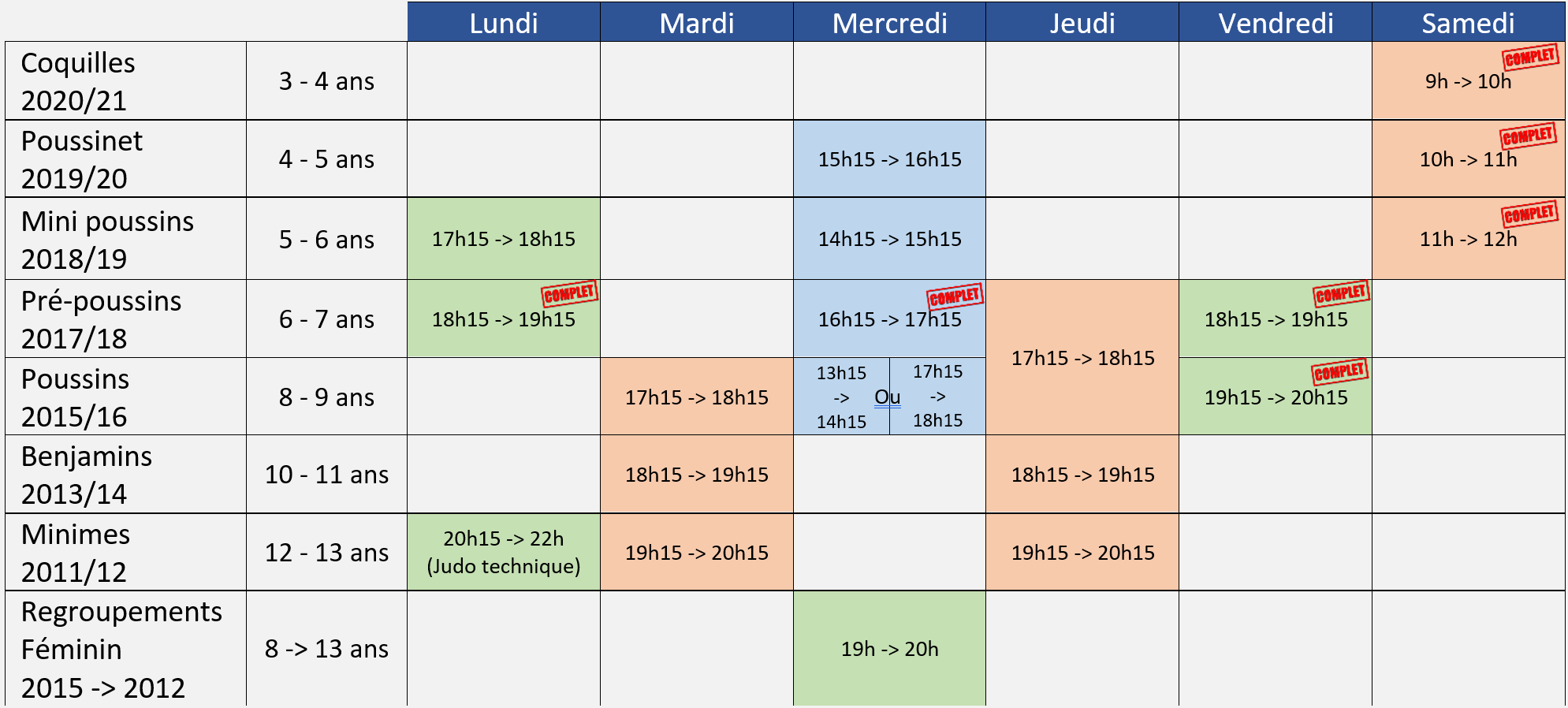Click the COMPLET stamp on Coquilles Saturday slot
Screen dimensions: 1568x708
1530,57
